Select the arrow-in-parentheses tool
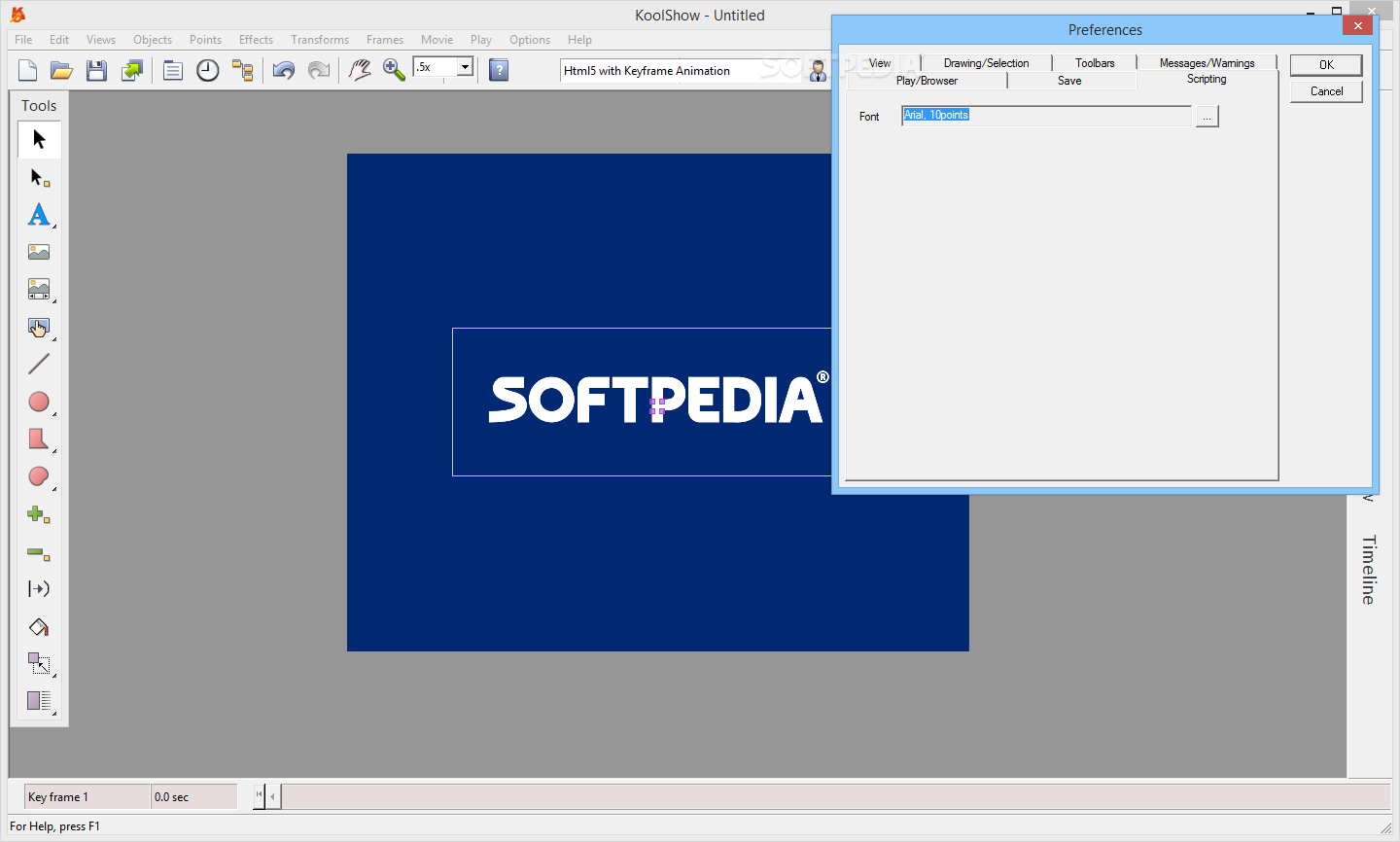 [39, 589]
